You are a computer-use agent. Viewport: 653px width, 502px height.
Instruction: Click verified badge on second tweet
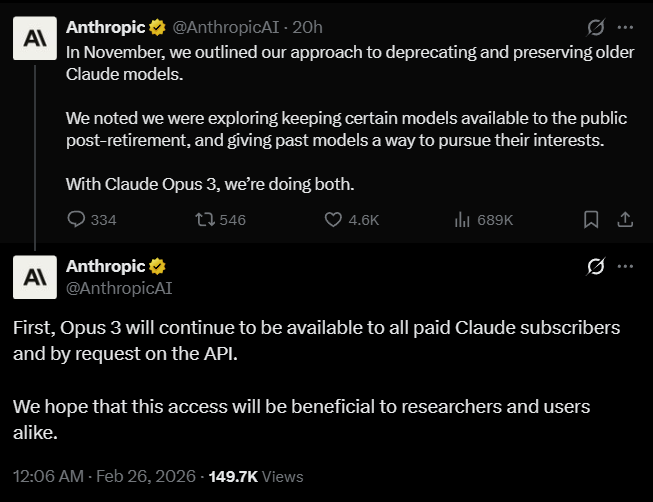157,266
